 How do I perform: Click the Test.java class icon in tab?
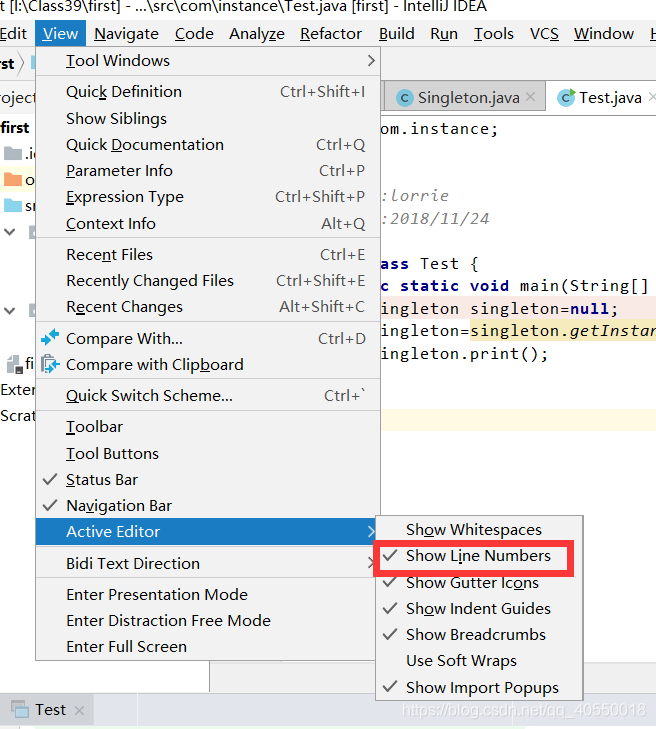[566, 98]
